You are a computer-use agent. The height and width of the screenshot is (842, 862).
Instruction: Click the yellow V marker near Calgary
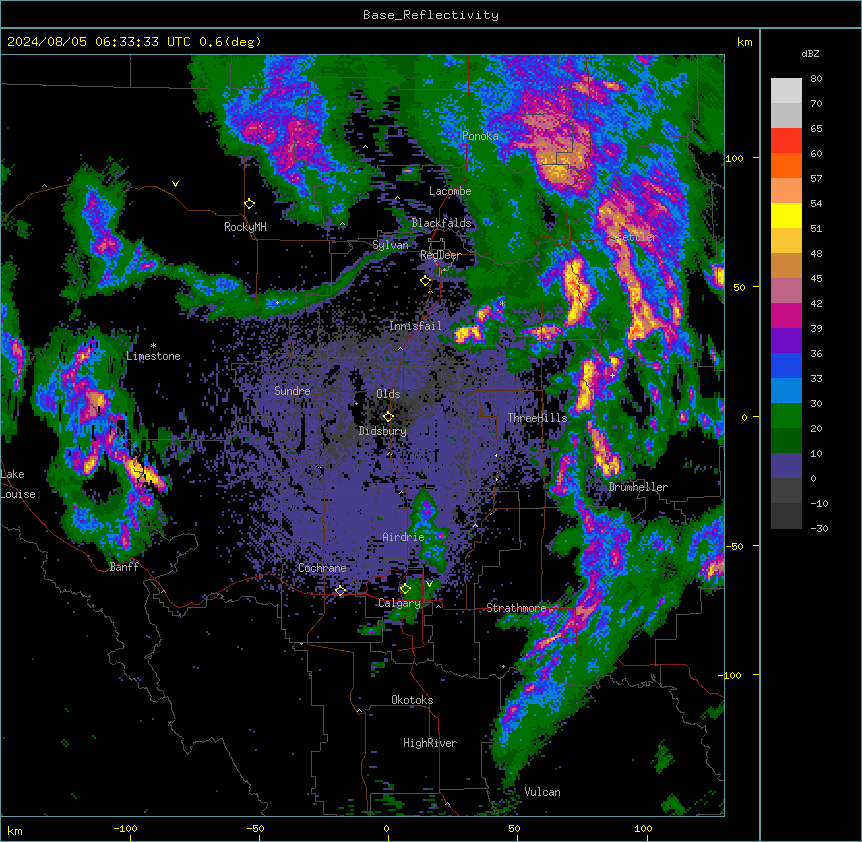pyautogui.click(x=429, y=584)
